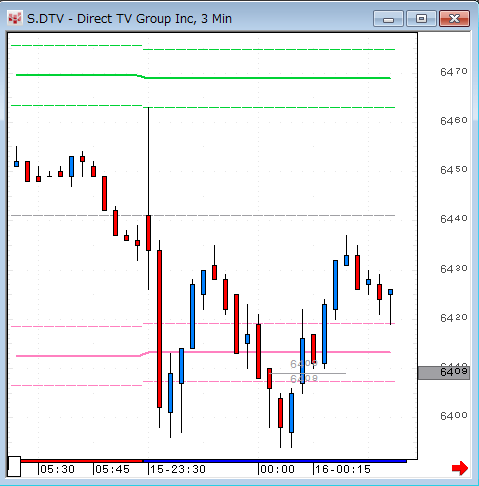
Task: Click the 6470 price scale label
Action: click(454, 71)
